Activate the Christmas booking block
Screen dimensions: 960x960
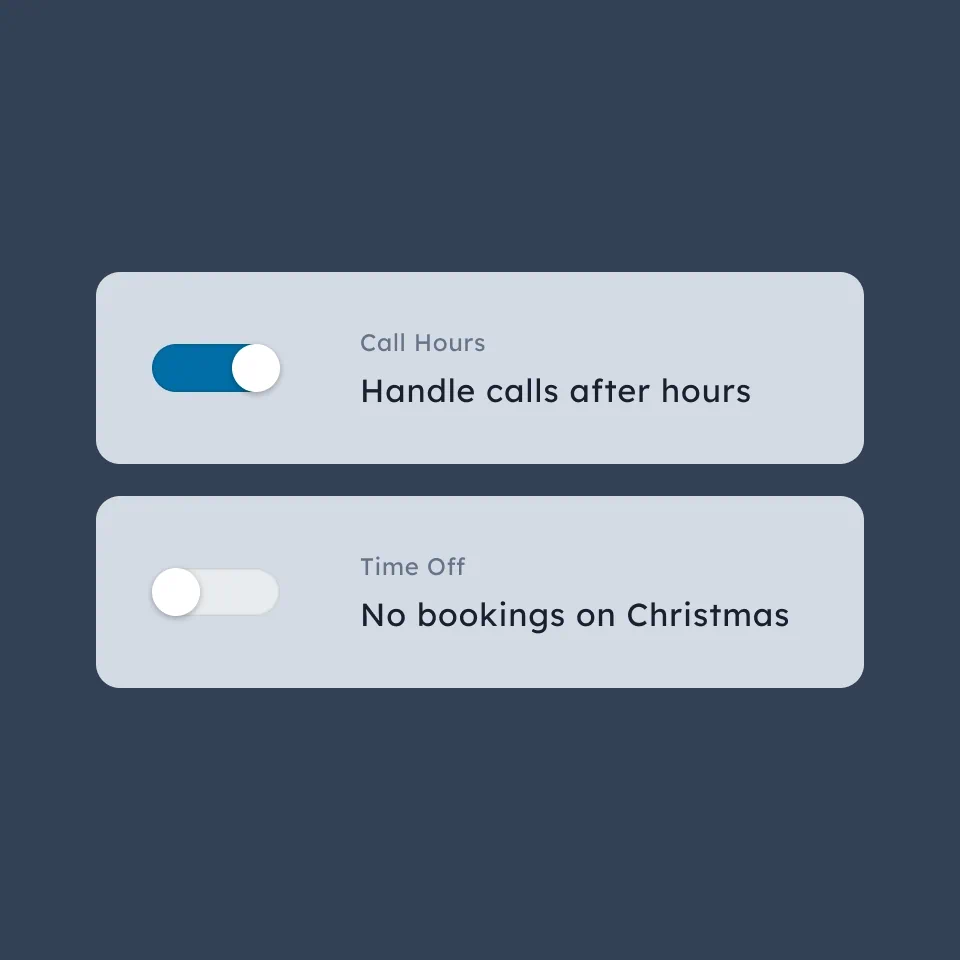point(215,592)
